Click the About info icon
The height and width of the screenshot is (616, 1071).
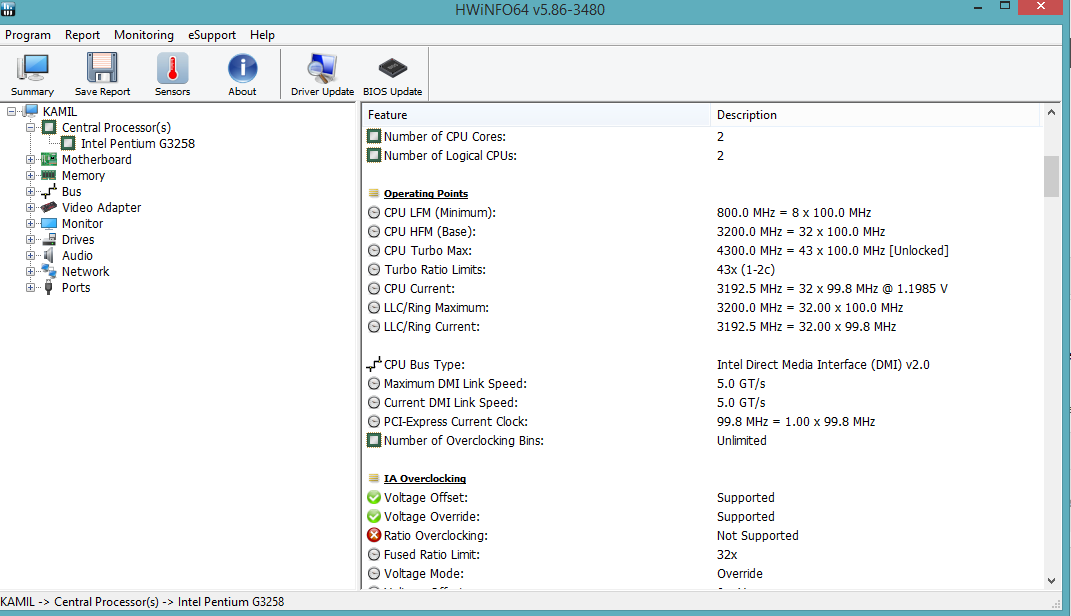click(242, 74)
